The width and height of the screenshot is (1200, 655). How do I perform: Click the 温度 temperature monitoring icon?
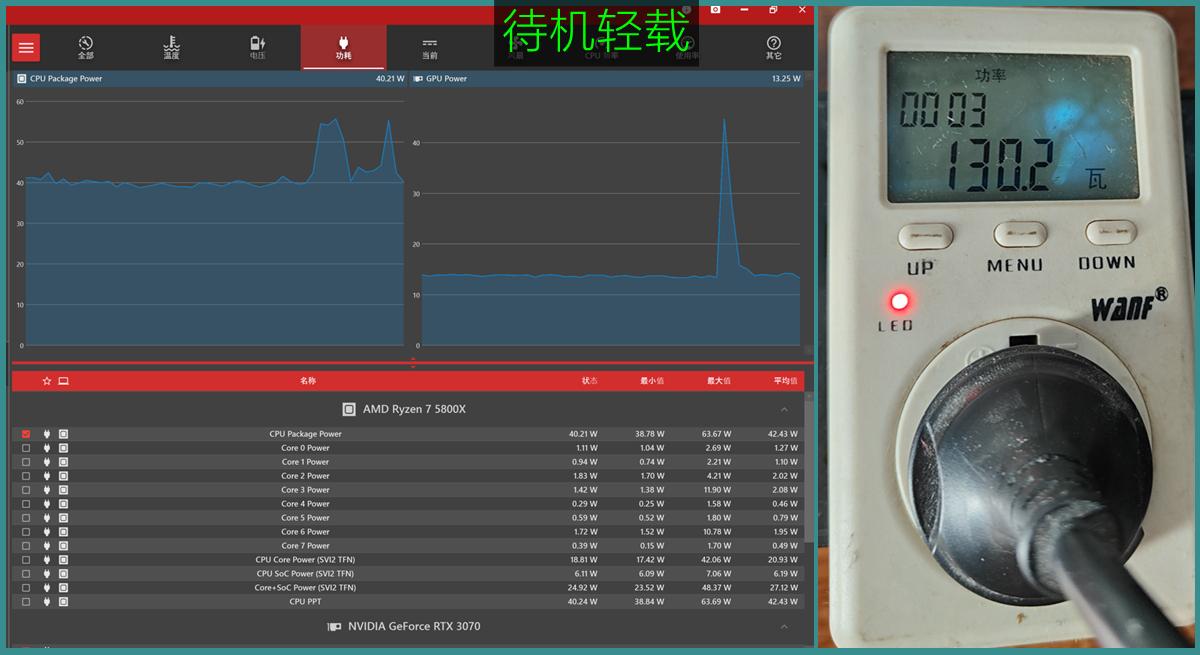pos(171,47)
